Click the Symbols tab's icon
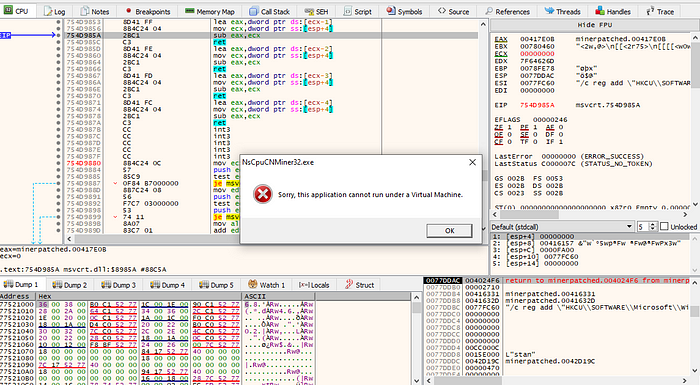 [x=391, y=11]
